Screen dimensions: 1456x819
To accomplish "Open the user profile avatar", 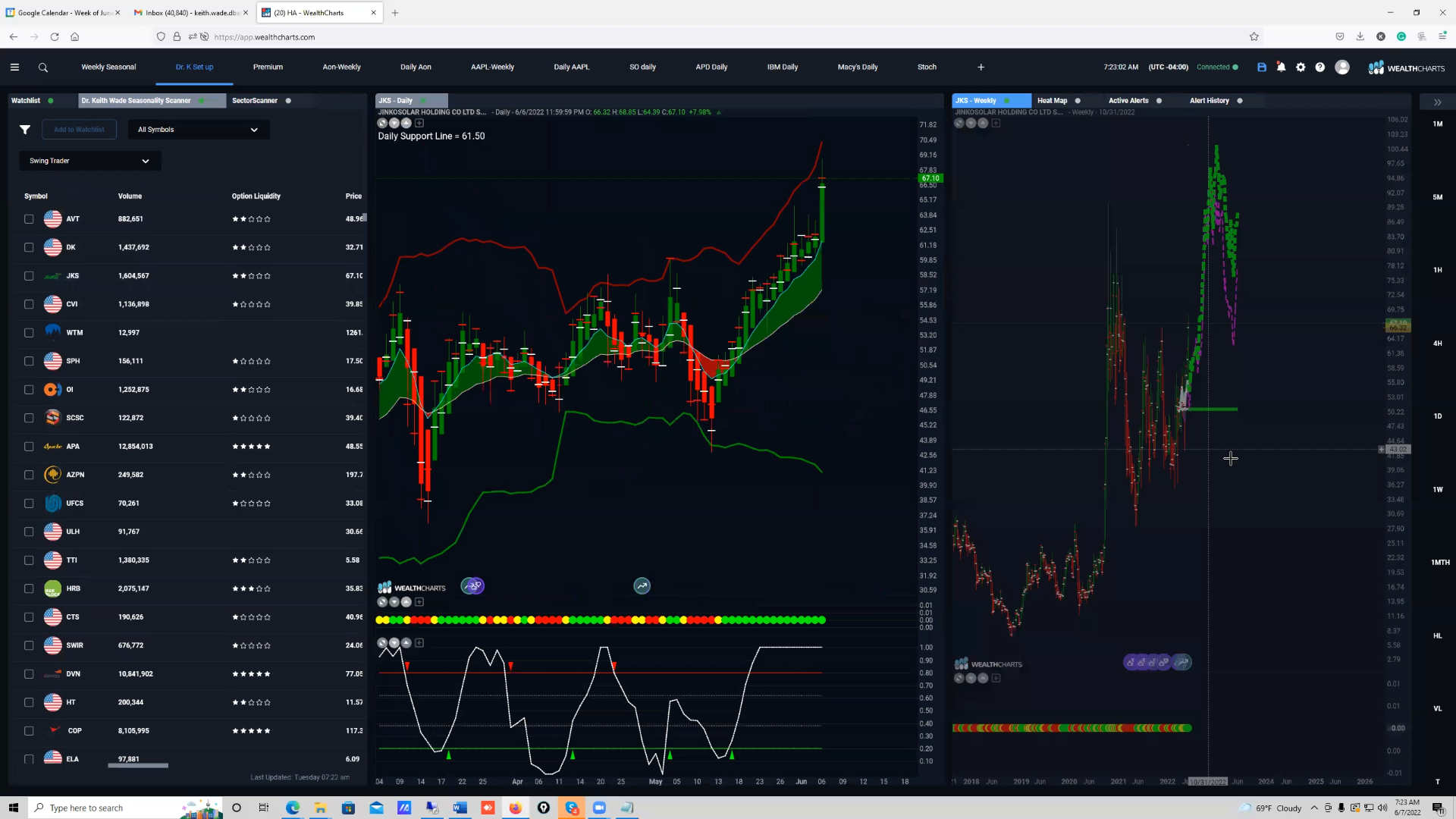I will click(x=1342, y=67).
